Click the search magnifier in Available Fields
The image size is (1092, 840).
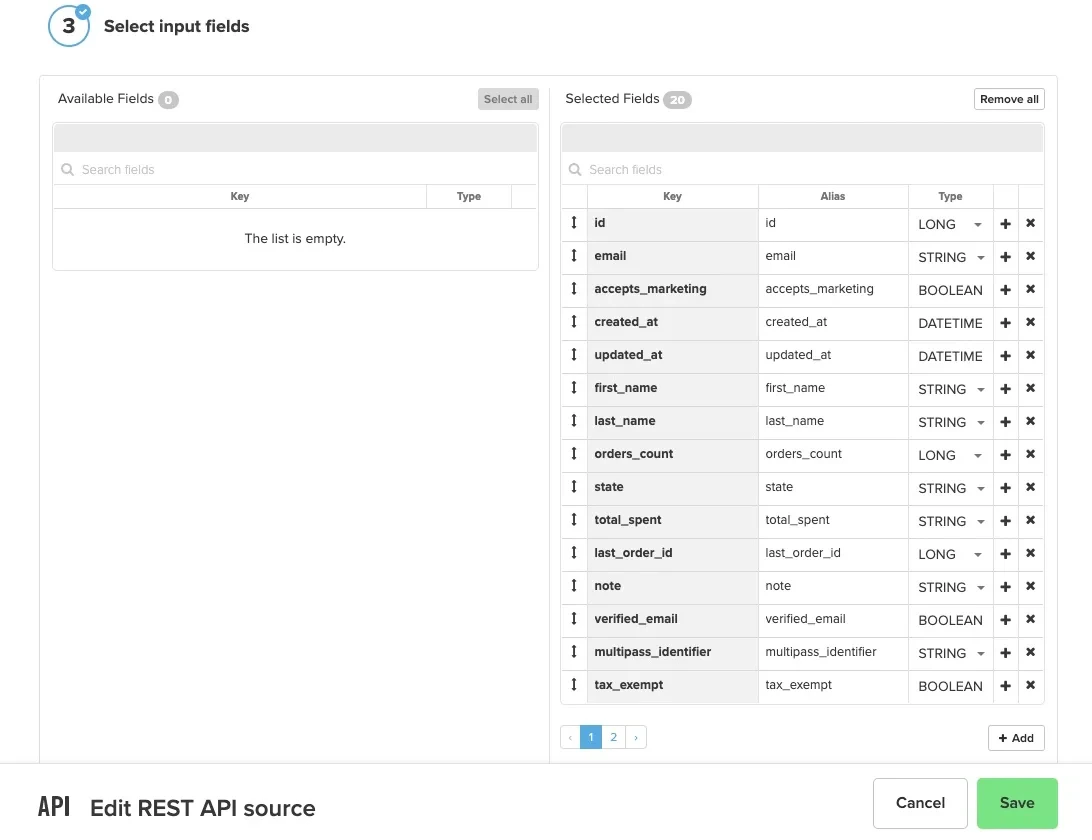66,169
